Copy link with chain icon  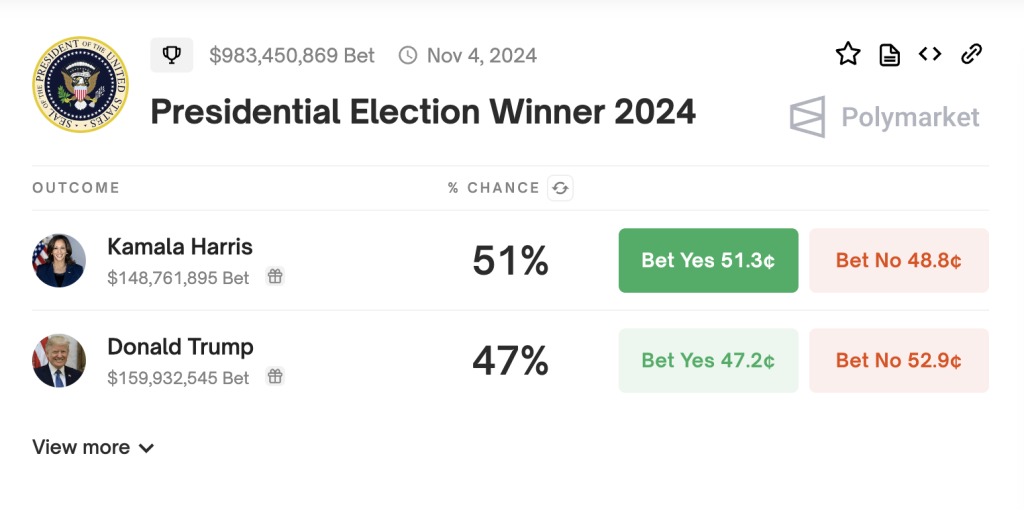point(971,54)
